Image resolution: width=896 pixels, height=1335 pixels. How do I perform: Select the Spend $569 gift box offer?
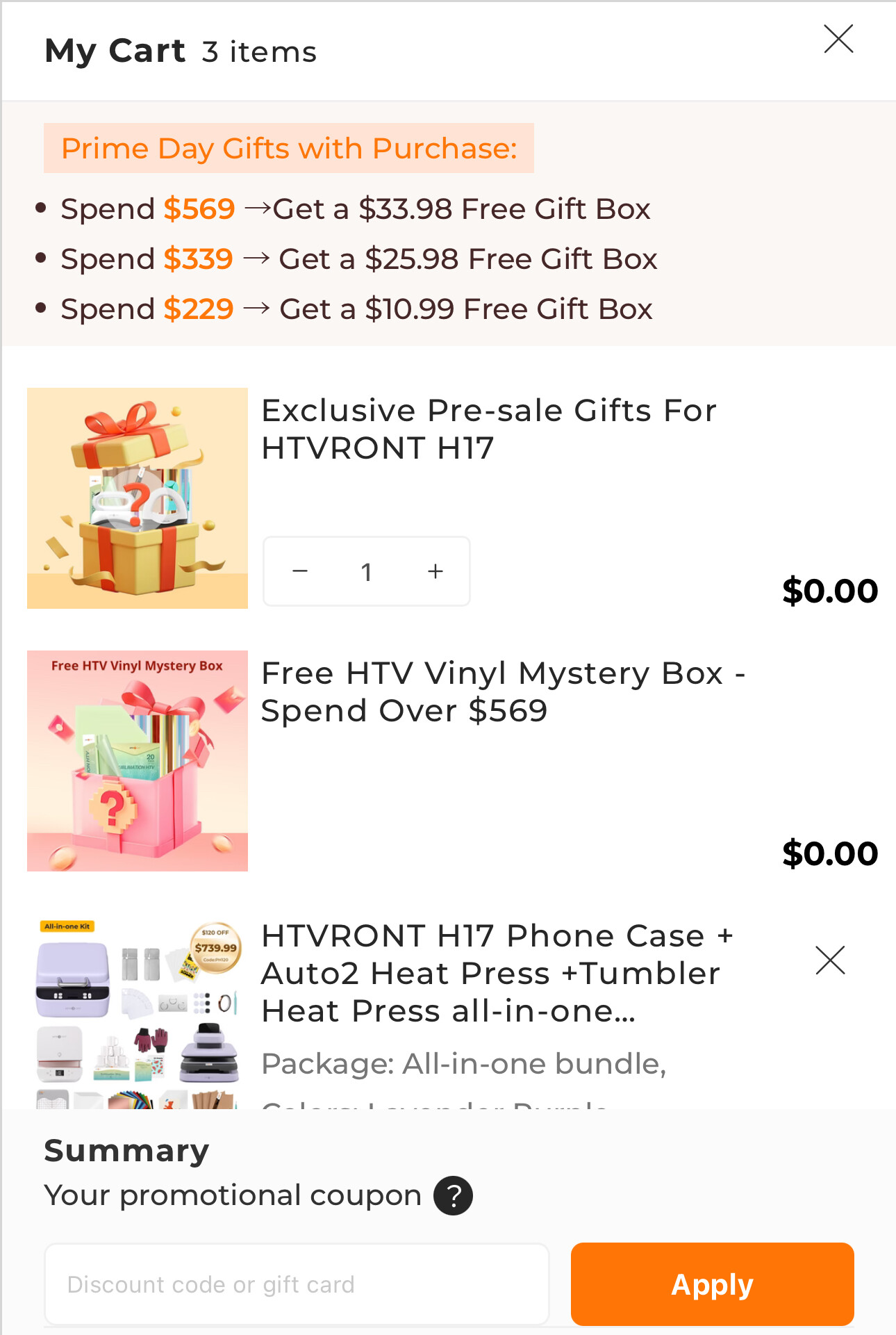(355, 208)
